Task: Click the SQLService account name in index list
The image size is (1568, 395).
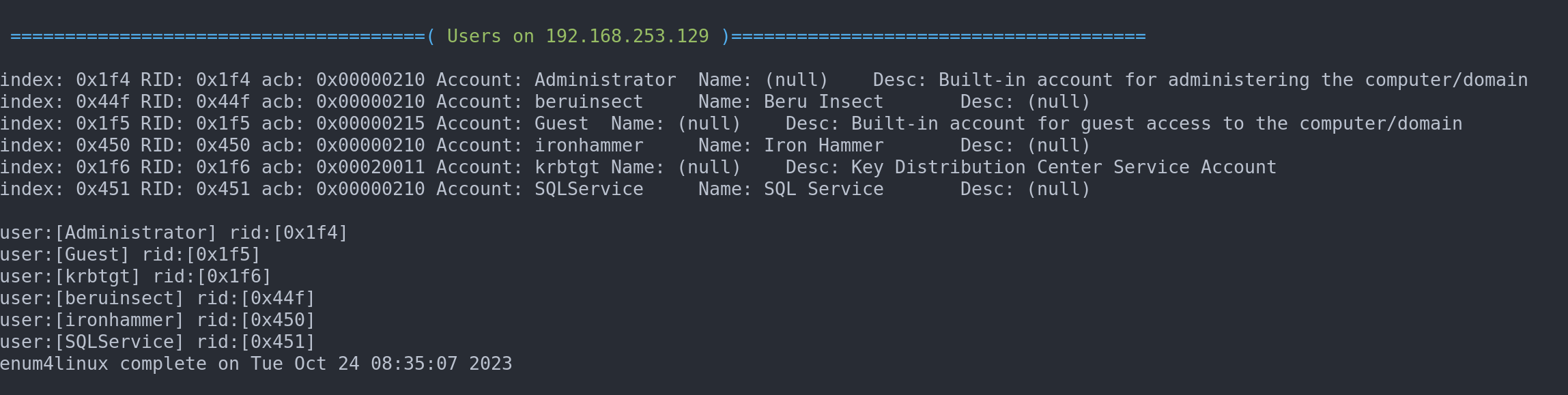Action: (x=588, y=190)
